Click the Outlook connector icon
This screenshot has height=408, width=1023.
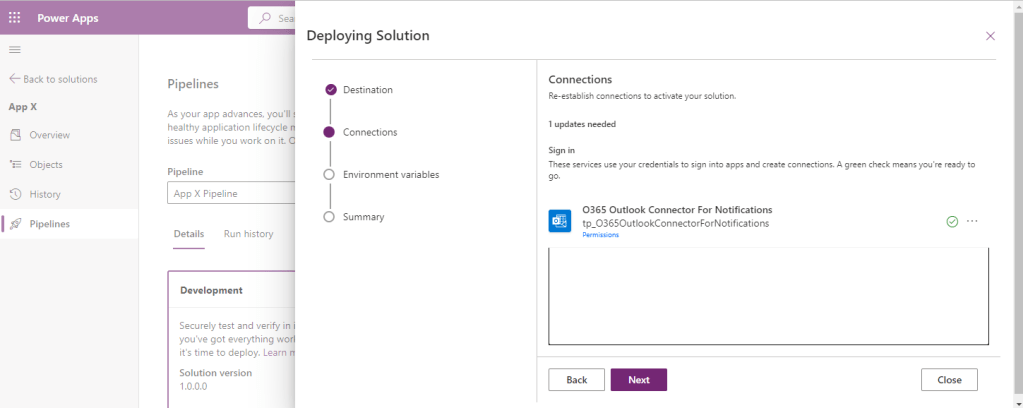(x=560, y=221)
